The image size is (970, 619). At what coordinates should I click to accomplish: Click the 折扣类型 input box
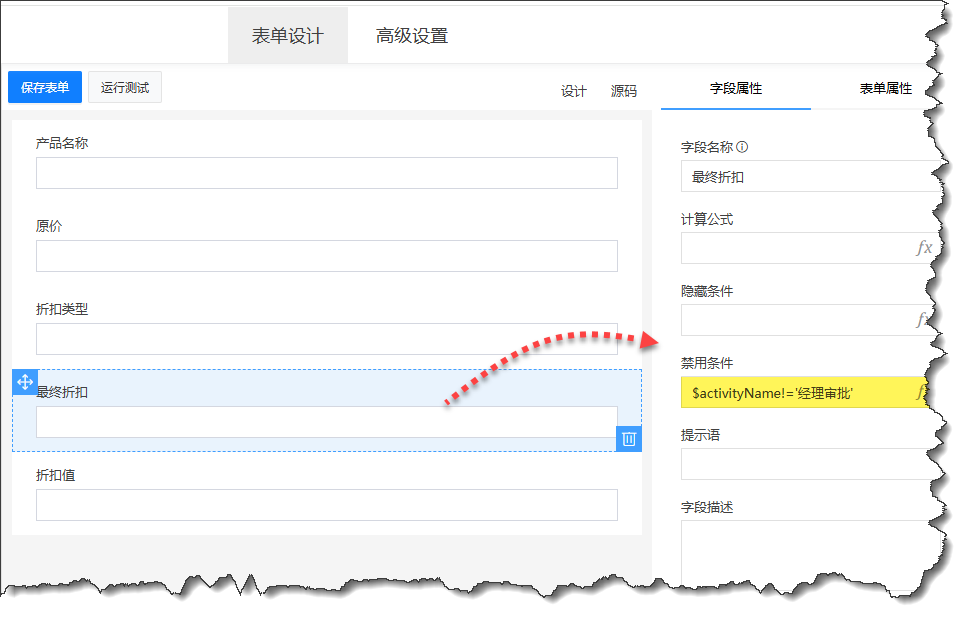(x=326, y=339)
